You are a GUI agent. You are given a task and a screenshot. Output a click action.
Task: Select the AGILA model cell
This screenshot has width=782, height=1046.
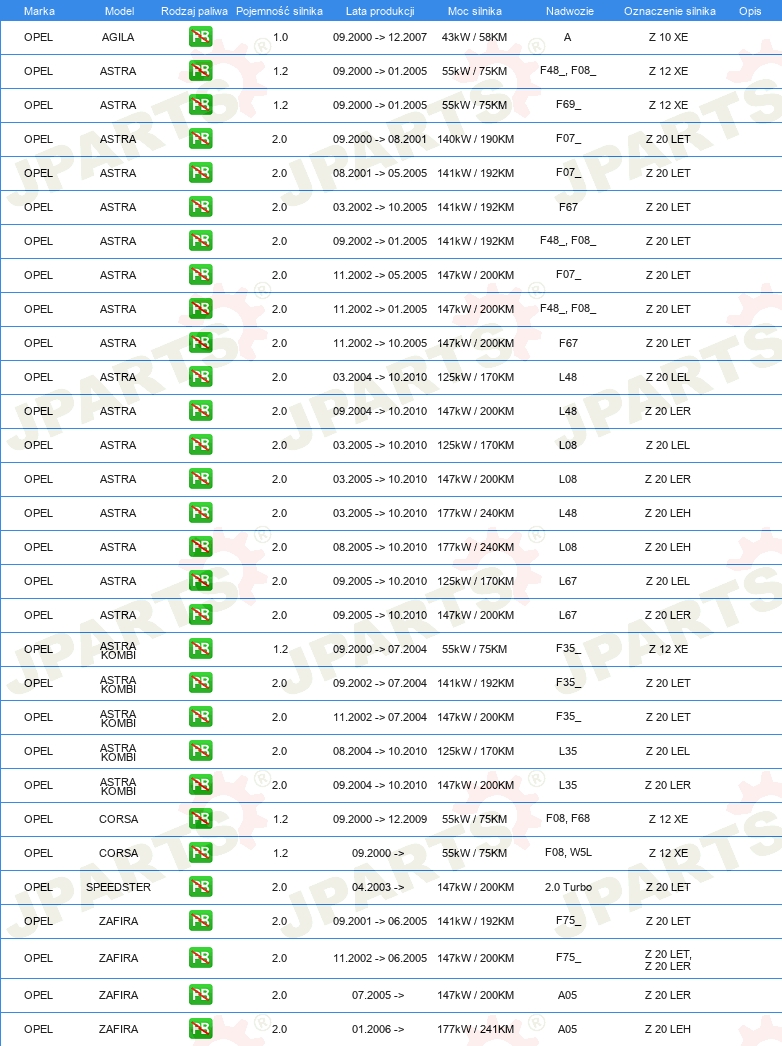pyautogui.click(x=118, y=37)
